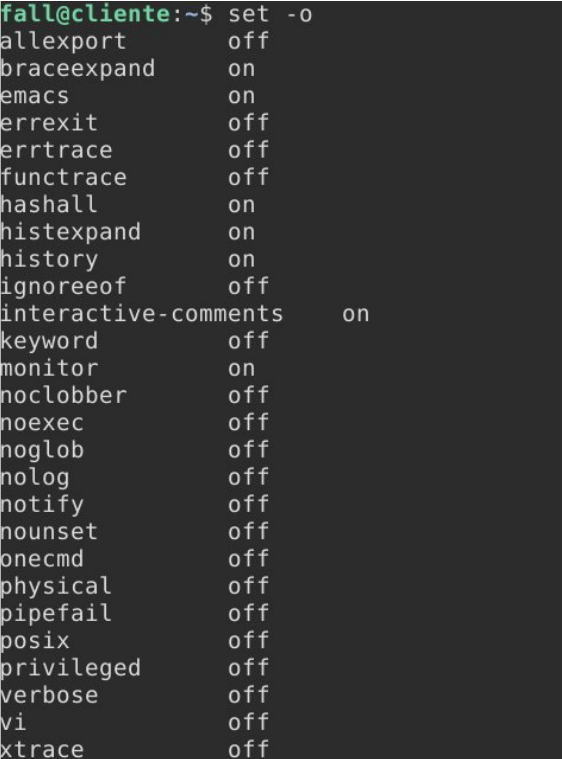Viewport: 562px width, 759px height.
Task: Click the history 'on' value
Action: [242, 260]
